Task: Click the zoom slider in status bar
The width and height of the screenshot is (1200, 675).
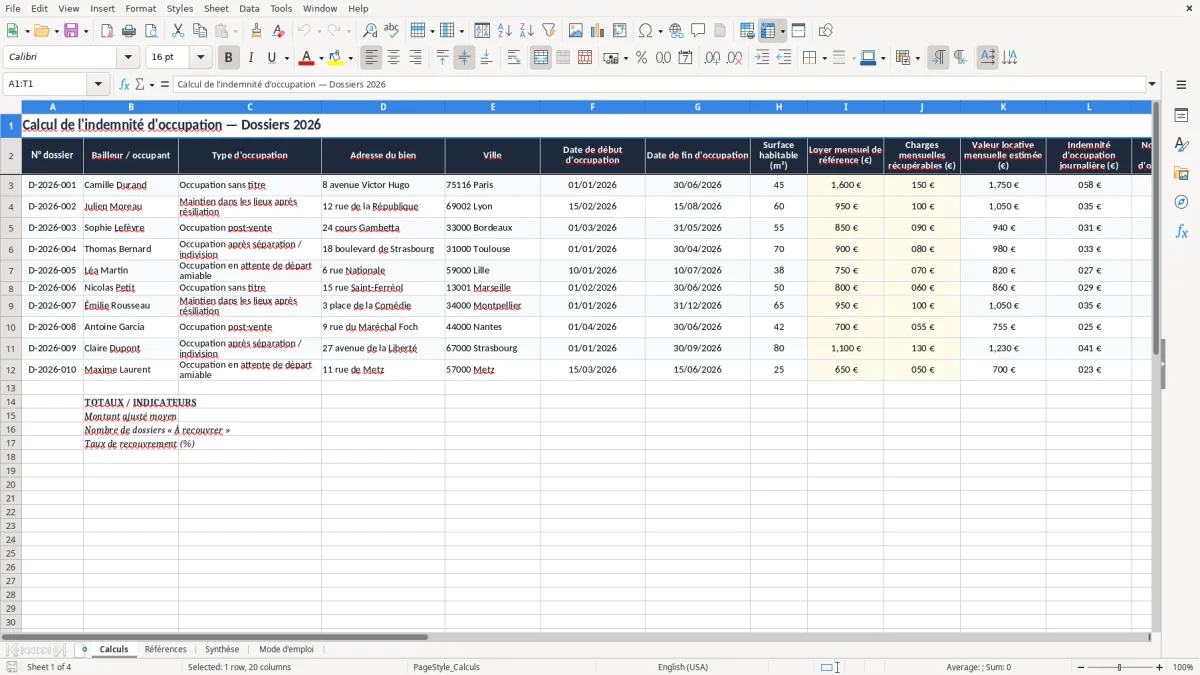Action: 1119,667
